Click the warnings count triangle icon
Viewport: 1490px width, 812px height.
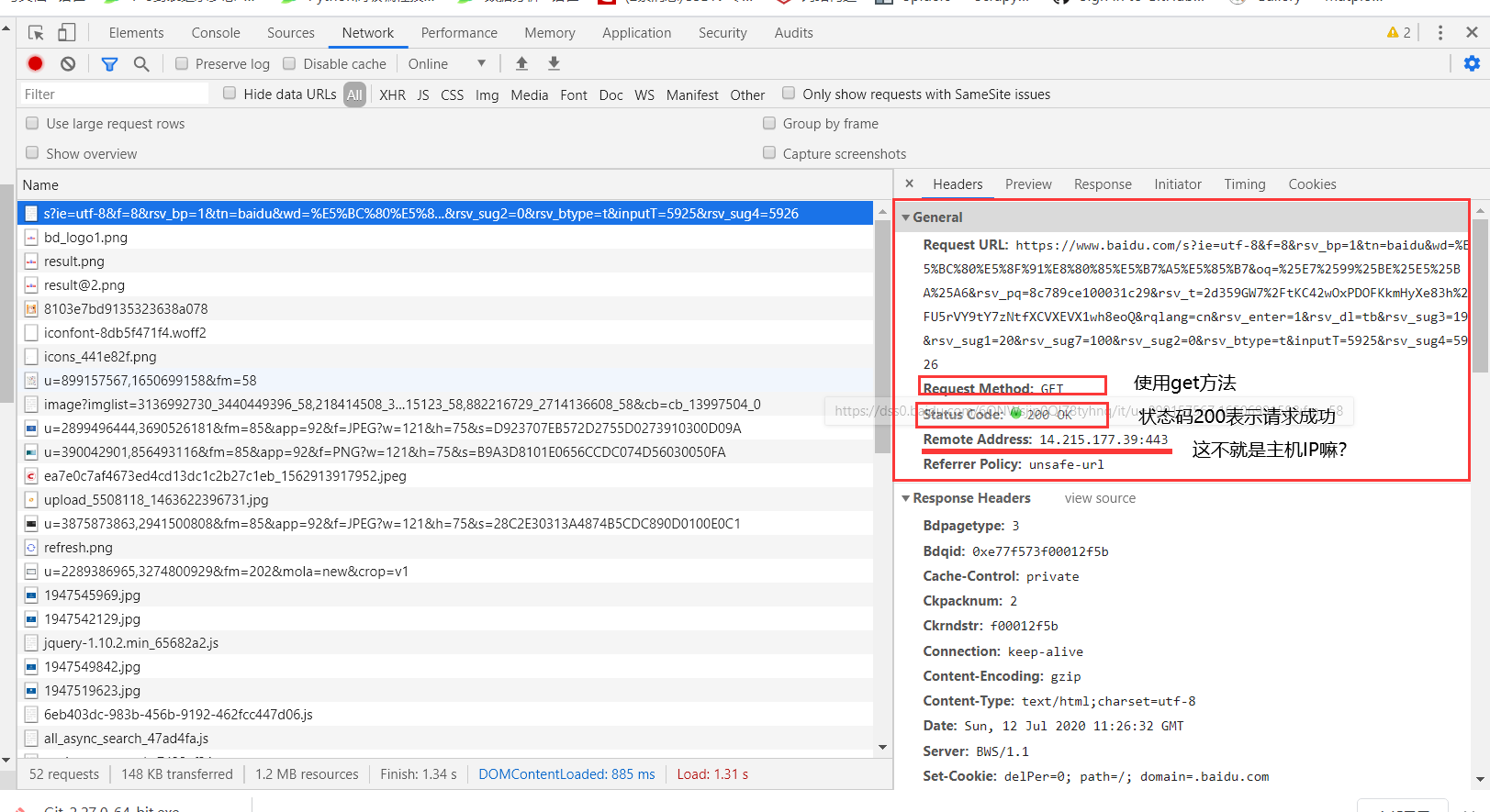tap(1393, 32)
